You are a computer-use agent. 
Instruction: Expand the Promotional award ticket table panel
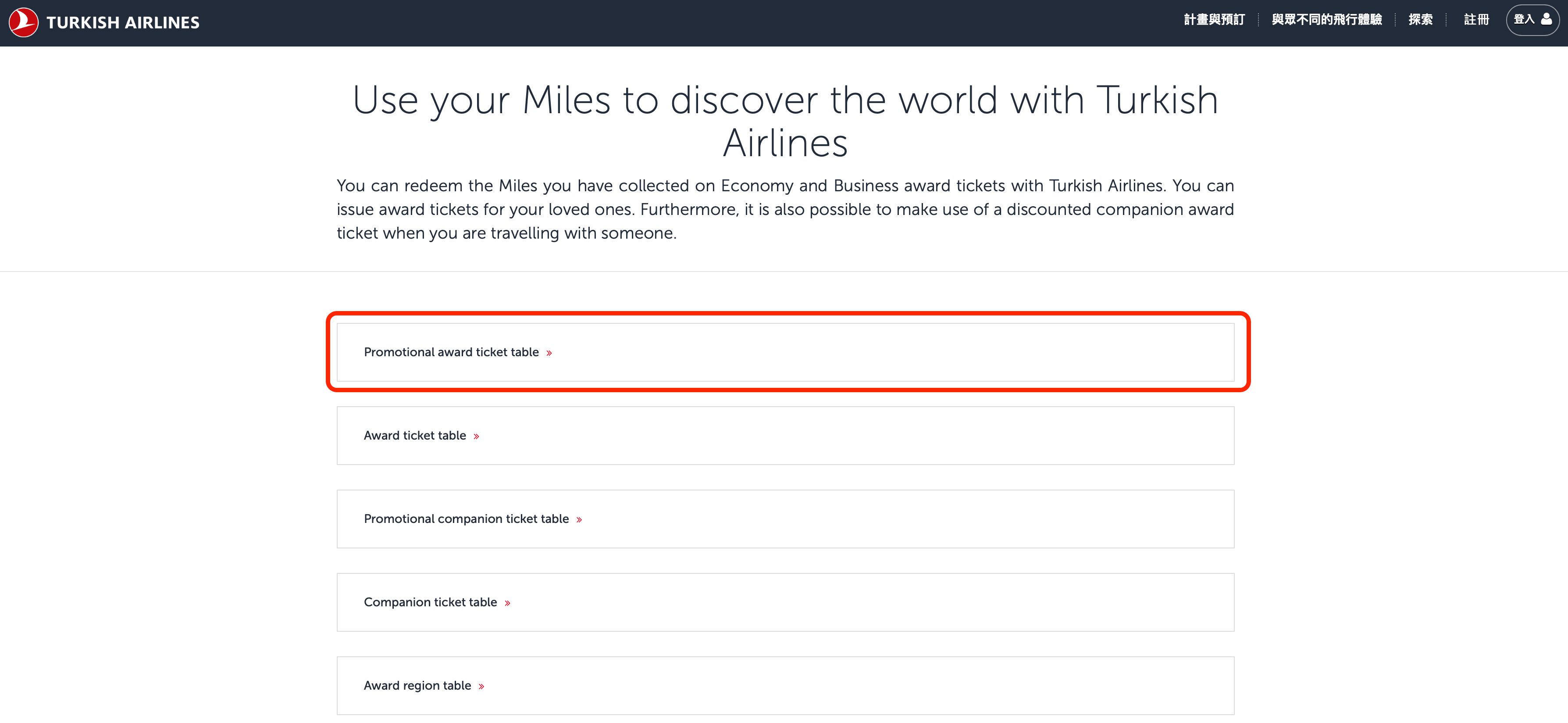click(x=785, y=352)
